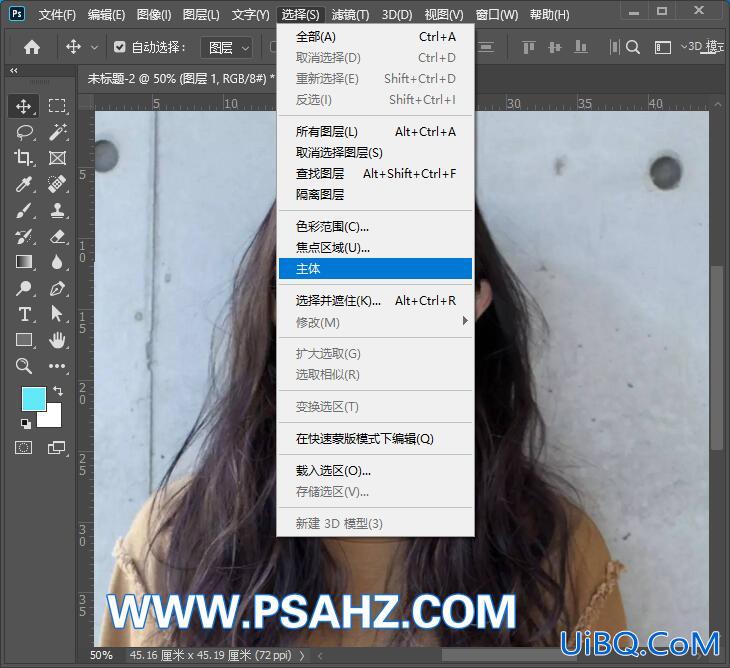Image resolution: width=730 pixels, height=668 pixels.
Task: Select the Gradient tool
Action: [23, 262]
